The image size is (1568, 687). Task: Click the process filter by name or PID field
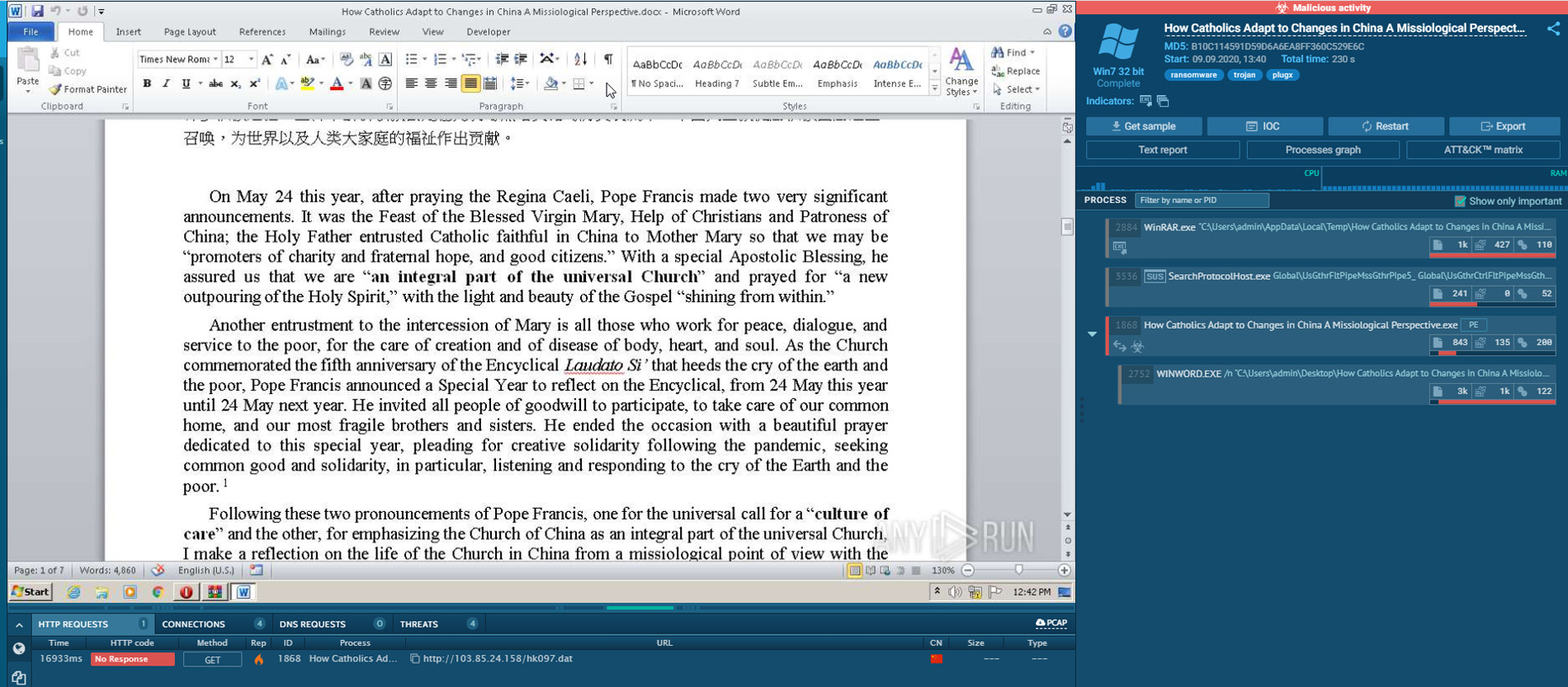[x=1202, y=201]
